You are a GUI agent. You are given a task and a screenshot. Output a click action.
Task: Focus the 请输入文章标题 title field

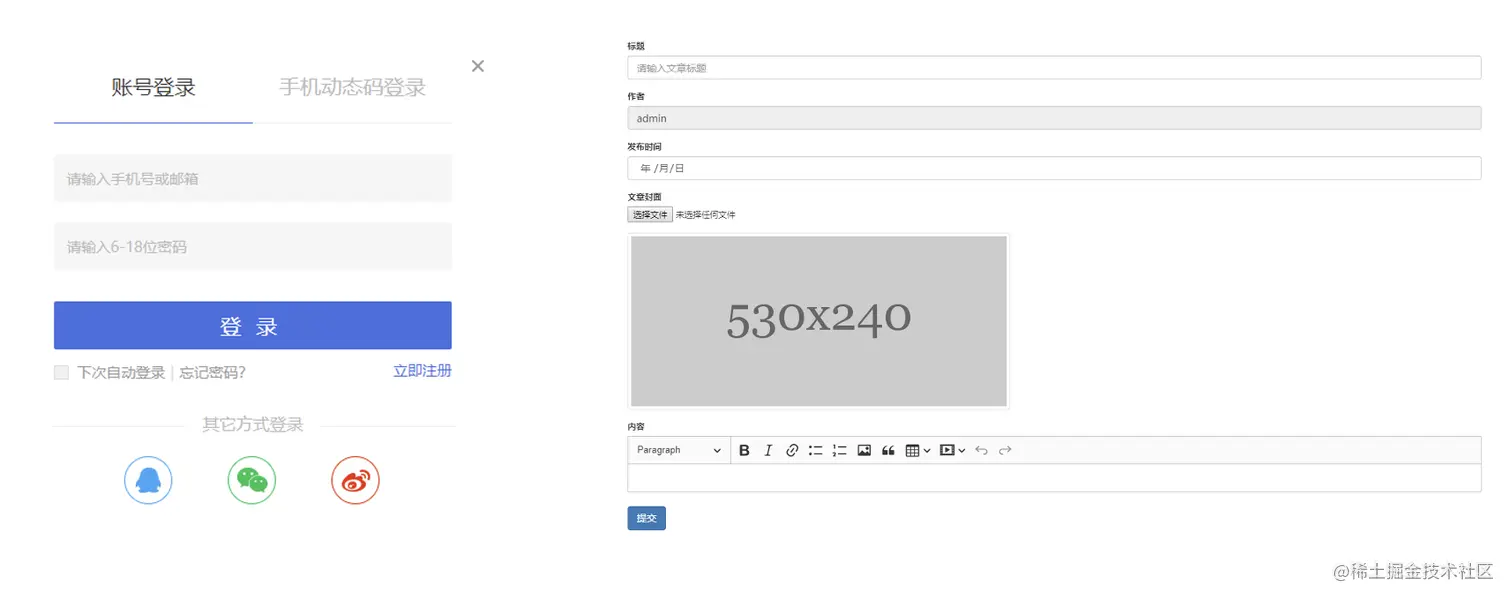(1054, 68)
